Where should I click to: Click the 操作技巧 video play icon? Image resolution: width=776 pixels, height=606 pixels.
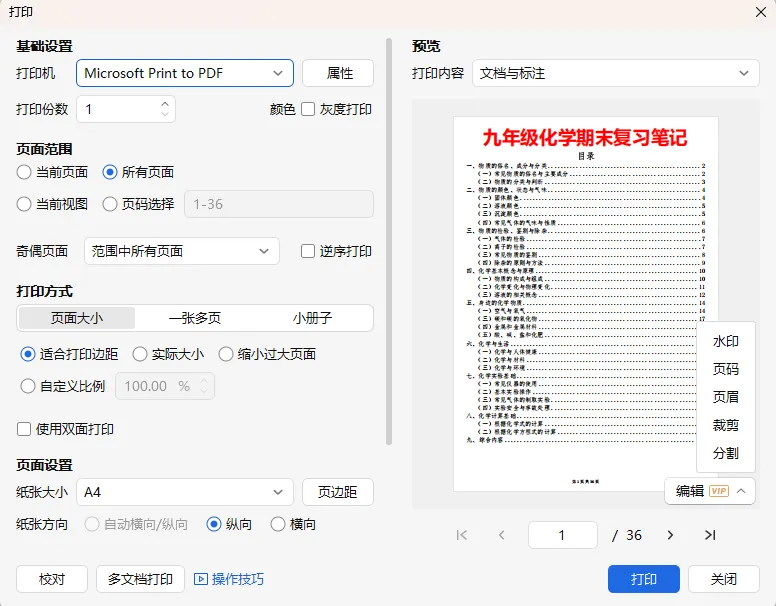coord(200,579)
